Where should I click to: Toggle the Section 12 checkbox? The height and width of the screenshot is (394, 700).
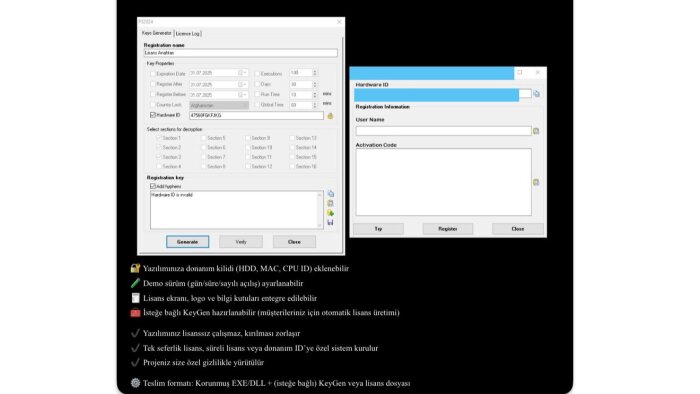pyautogui.click(x=248, y=166)
